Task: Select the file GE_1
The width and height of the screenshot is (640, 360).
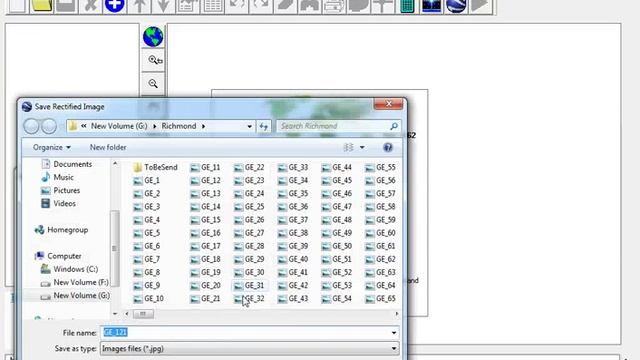Action: [x=147, y=180]
